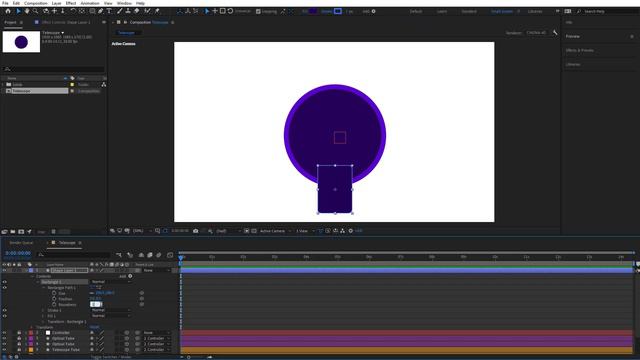The height and width of the screenshot is (360, 640).
Task: Open the File menu
Action: pyautogui.click(x=5, y=3)
